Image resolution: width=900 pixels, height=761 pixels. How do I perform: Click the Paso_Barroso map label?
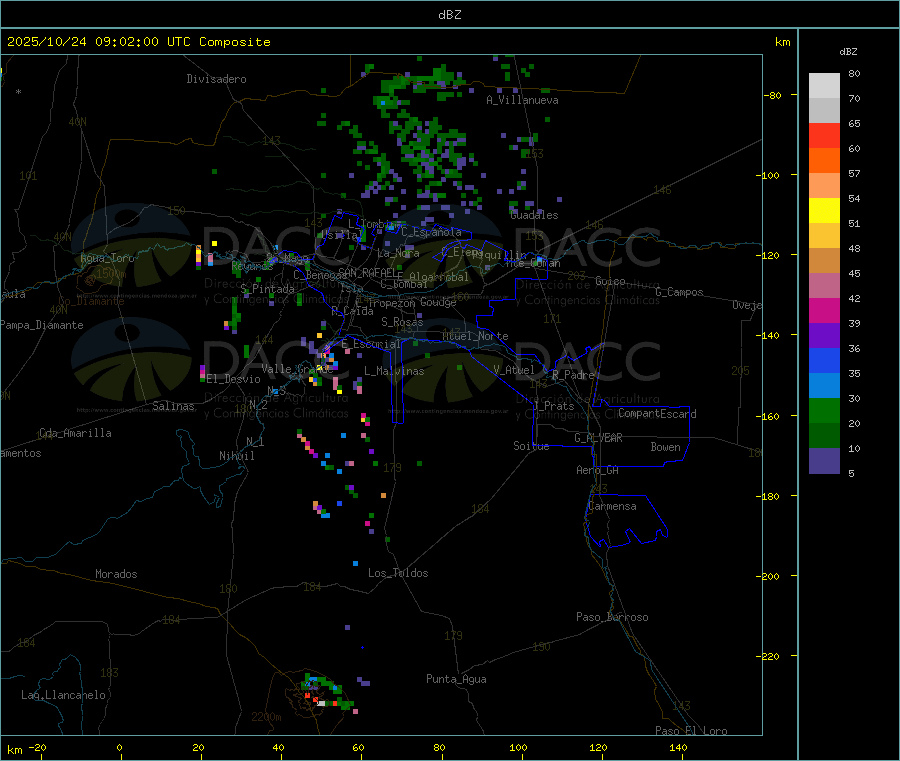click(x=612, y=617)
